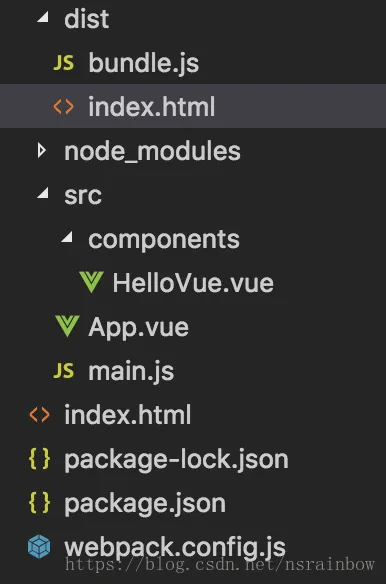The height and width of the screenshot is (584, 386).
Task: Open the App.vue file
Action: point(139,328)
